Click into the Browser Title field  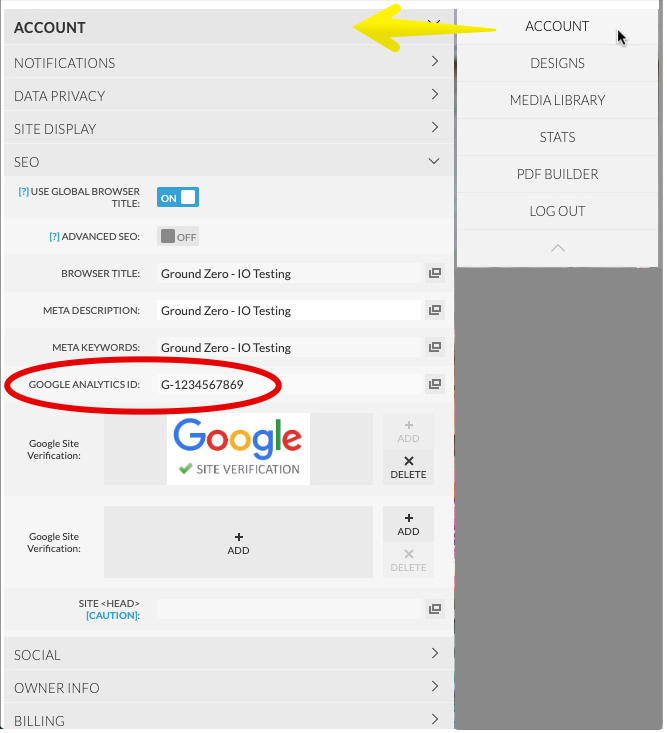[x=290, y=275]
